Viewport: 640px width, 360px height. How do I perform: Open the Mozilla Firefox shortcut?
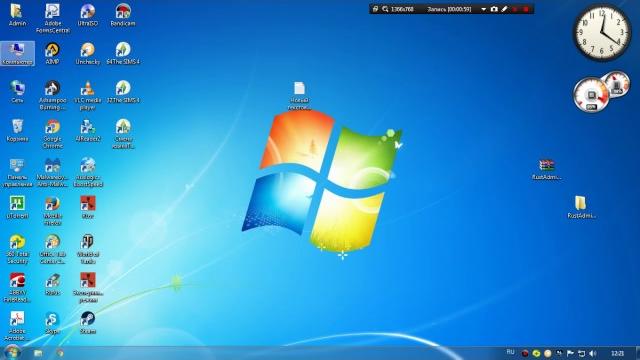[52, 211]
